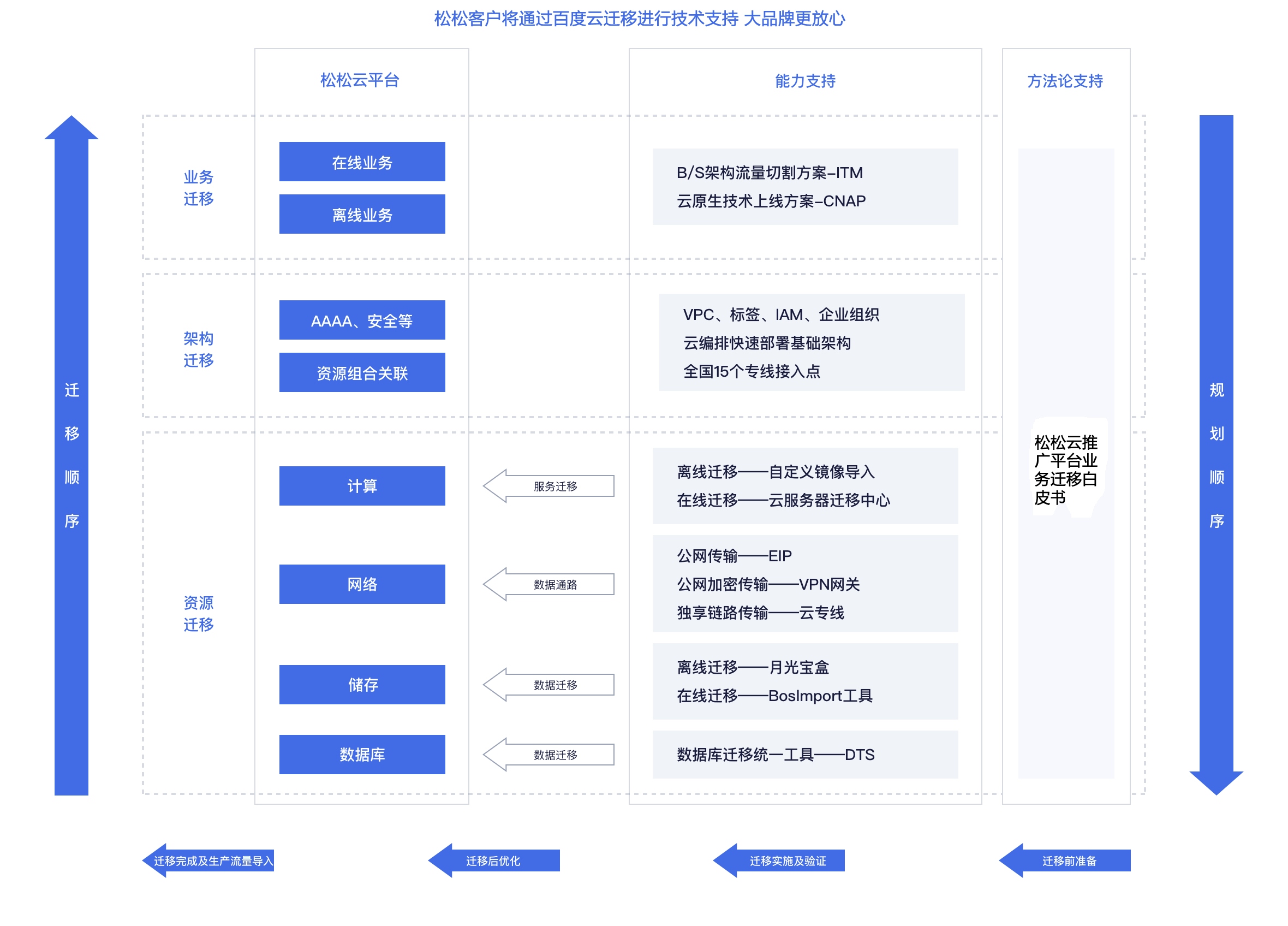Click the 架构迁移 row label
This screenshot has height=926, width=1288.
tap(198, 349)
